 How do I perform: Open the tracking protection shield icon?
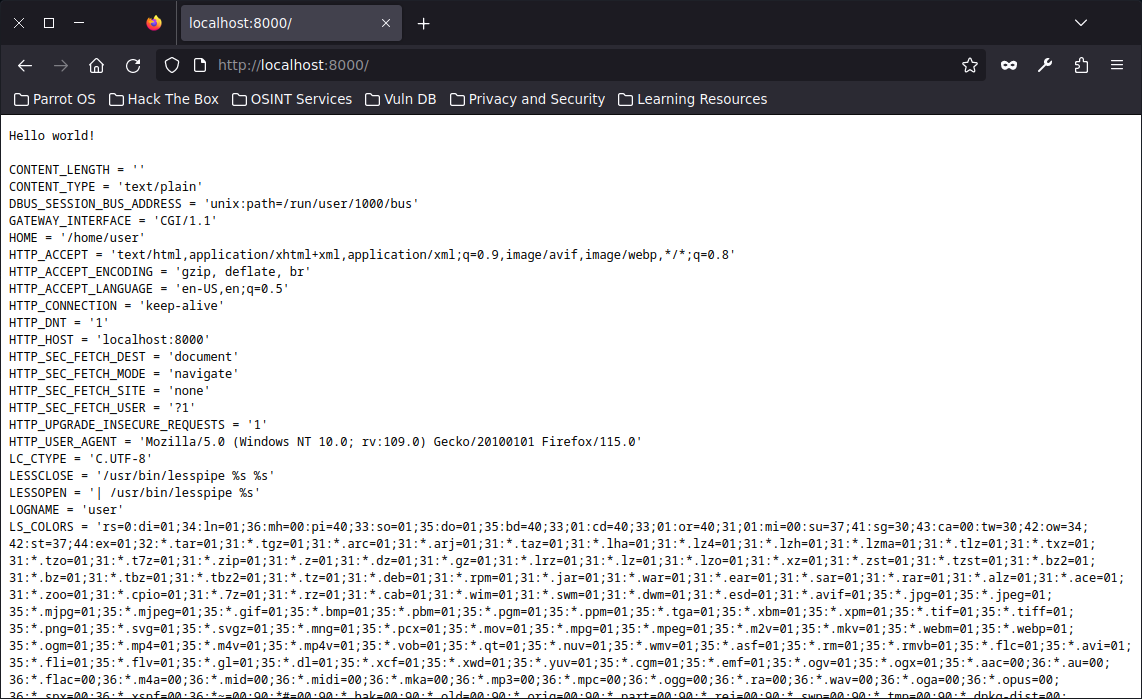[x=171, y=65]
